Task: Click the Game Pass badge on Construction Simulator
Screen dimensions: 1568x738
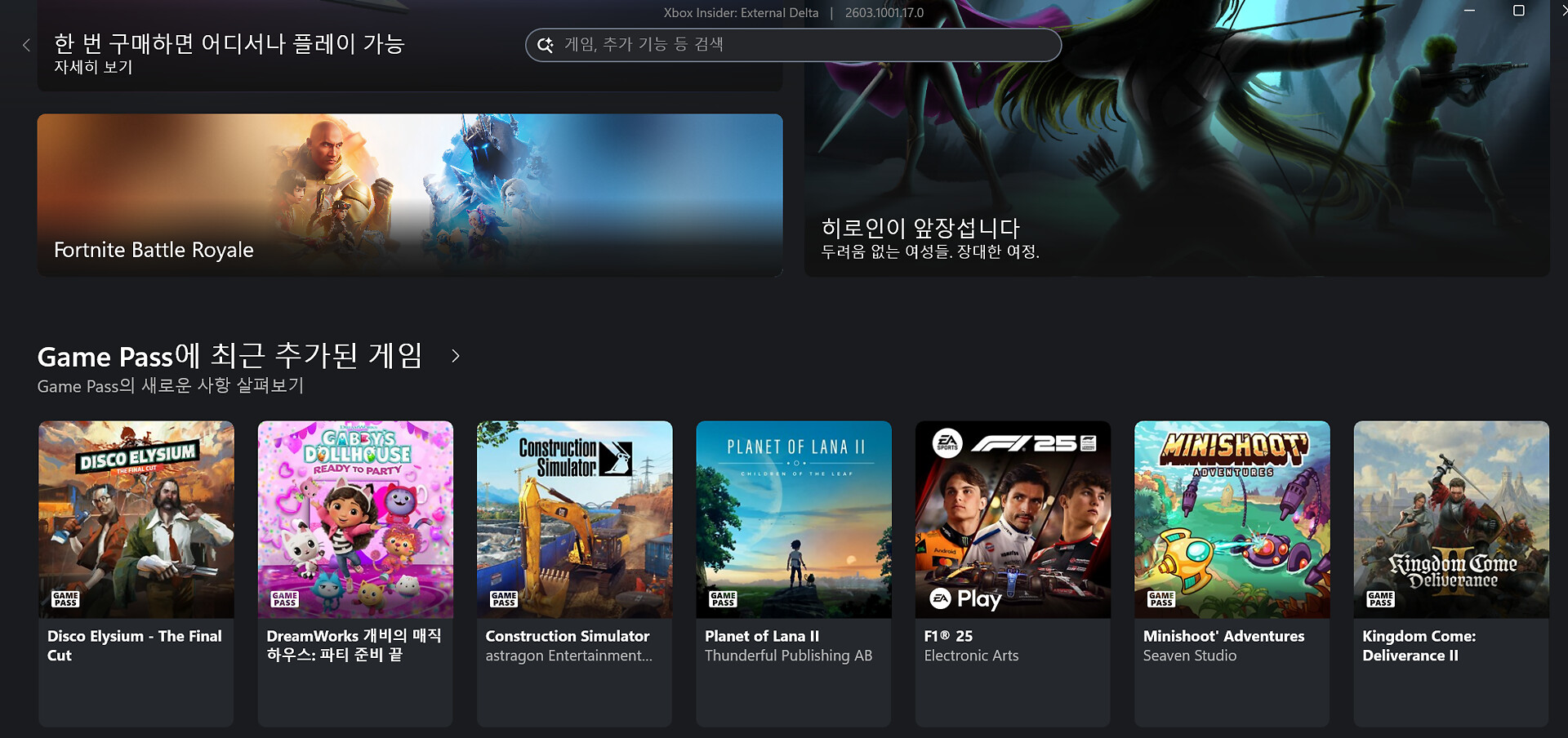Action: [x=504, y=599]
